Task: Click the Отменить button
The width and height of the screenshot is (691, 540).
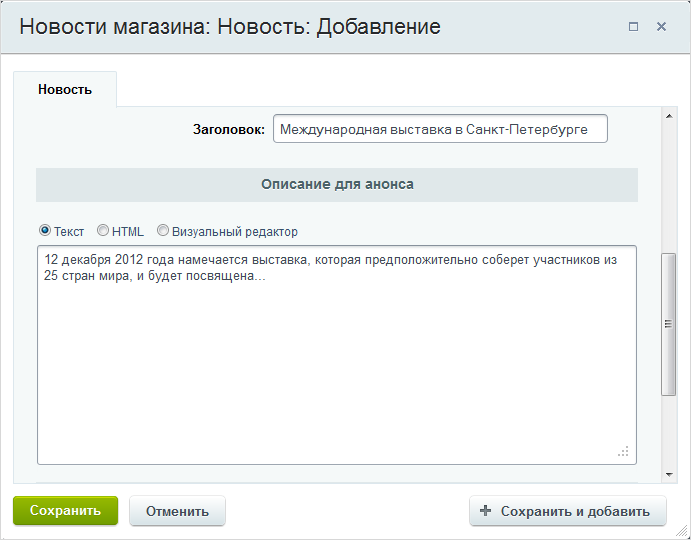Action: [x=177, y=511]
